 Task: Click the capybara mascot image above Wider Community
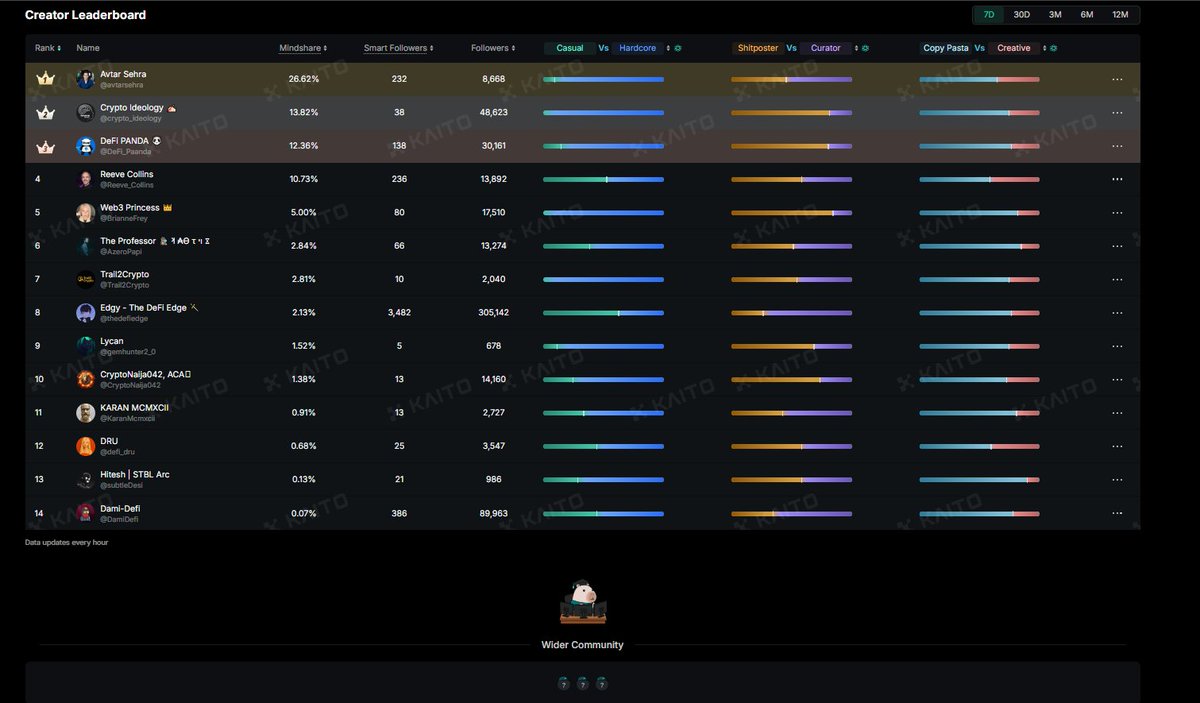(582, 602)
